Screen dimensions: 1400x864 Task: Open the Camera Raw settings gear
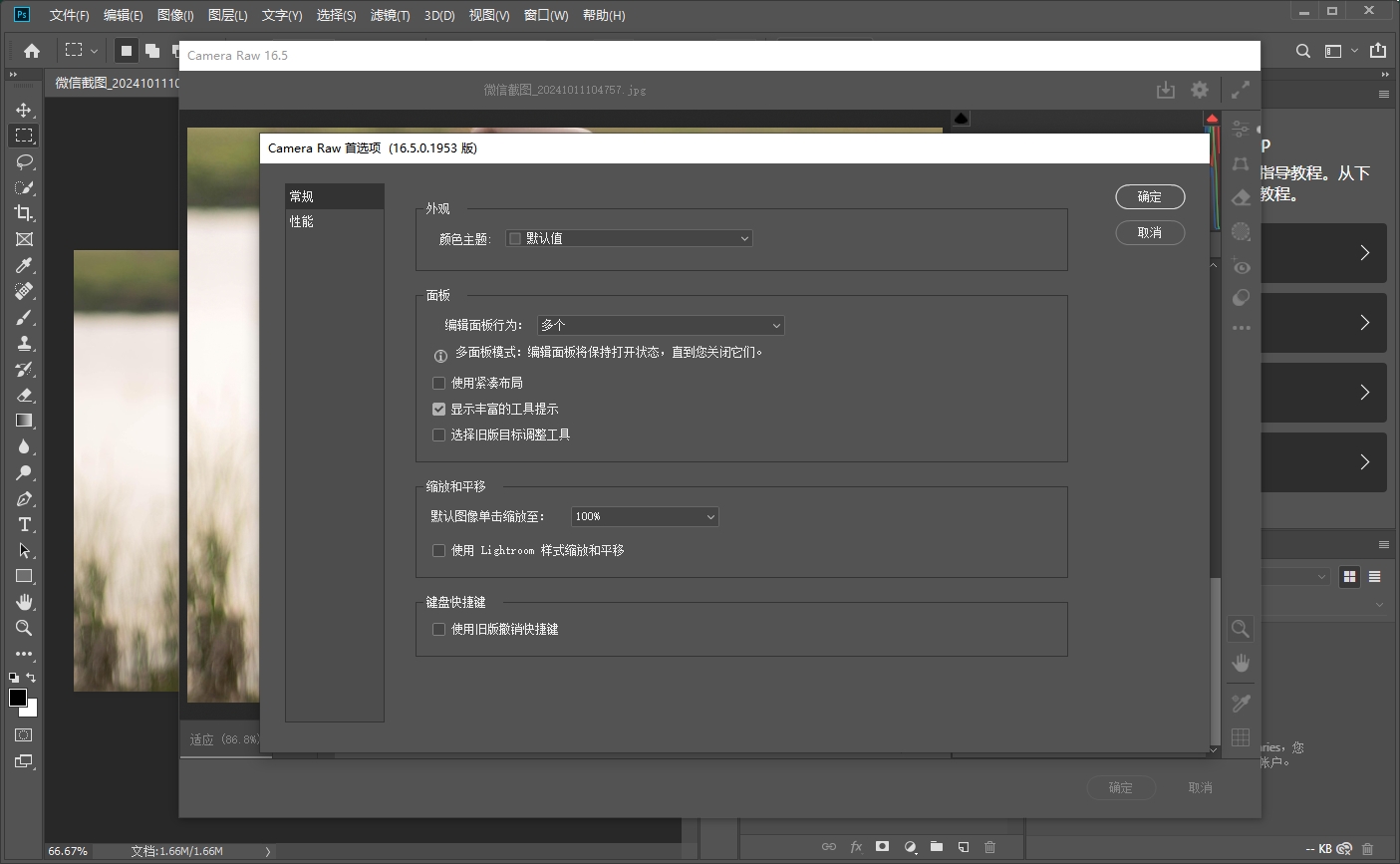(1199, 89)
